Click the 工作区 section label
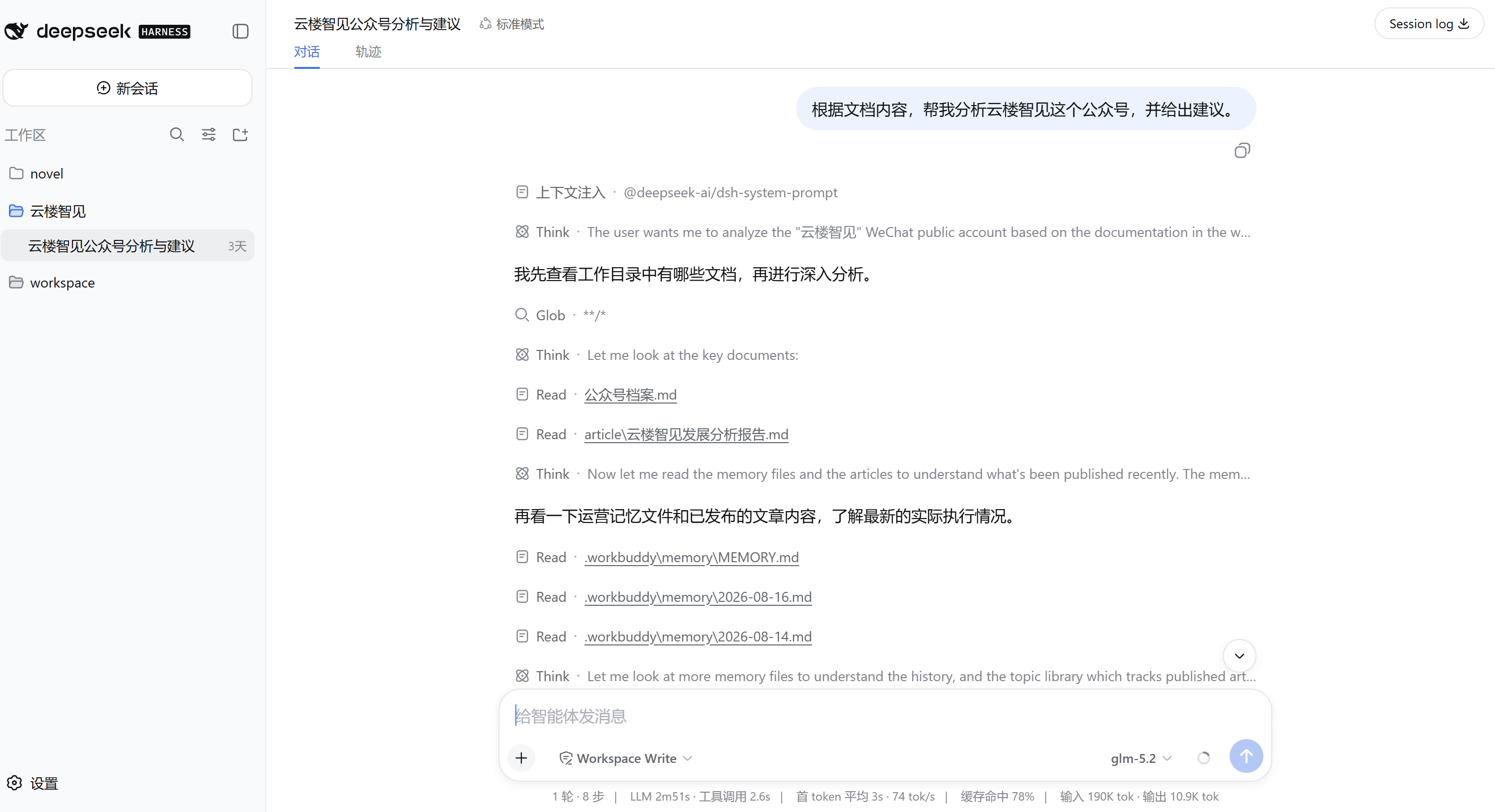The image size is (1495, 812). tap(25, 135)
